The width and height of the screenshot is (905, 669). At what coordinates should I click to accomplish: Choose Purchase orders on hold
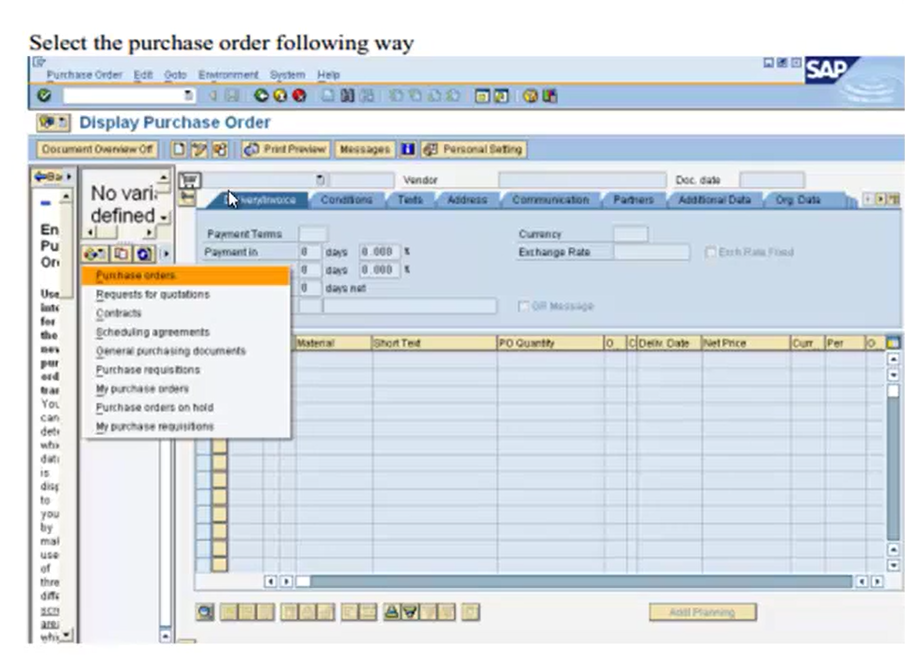tap(186, 408)
